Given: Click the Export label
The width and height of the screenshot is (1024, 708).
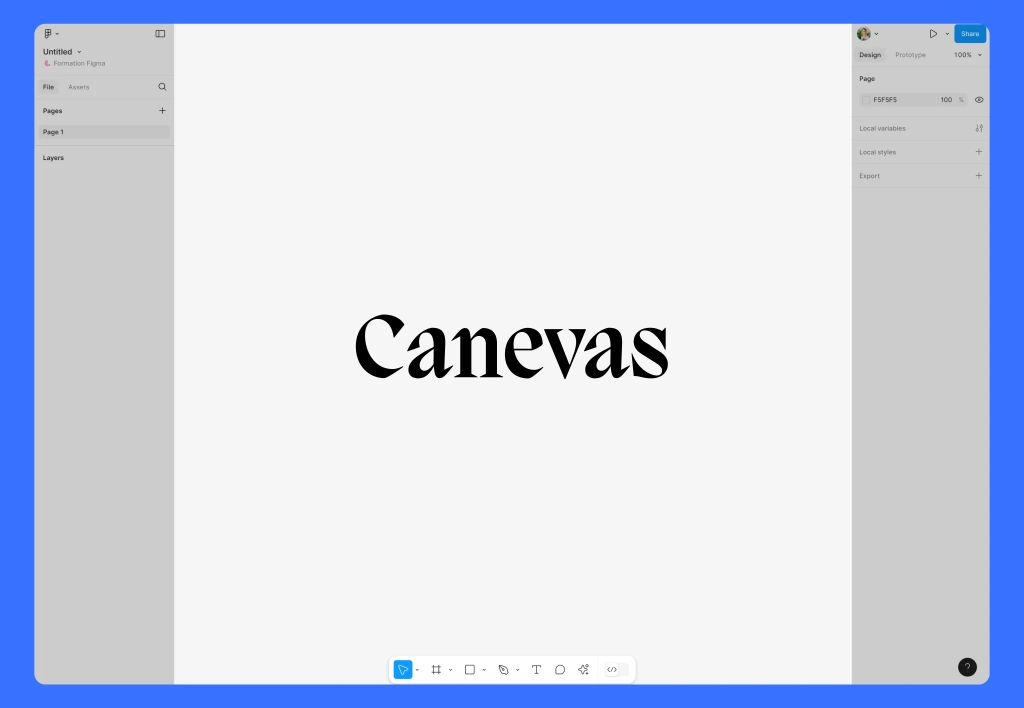Looking at the screenshot, I should [x=869, y=176].
